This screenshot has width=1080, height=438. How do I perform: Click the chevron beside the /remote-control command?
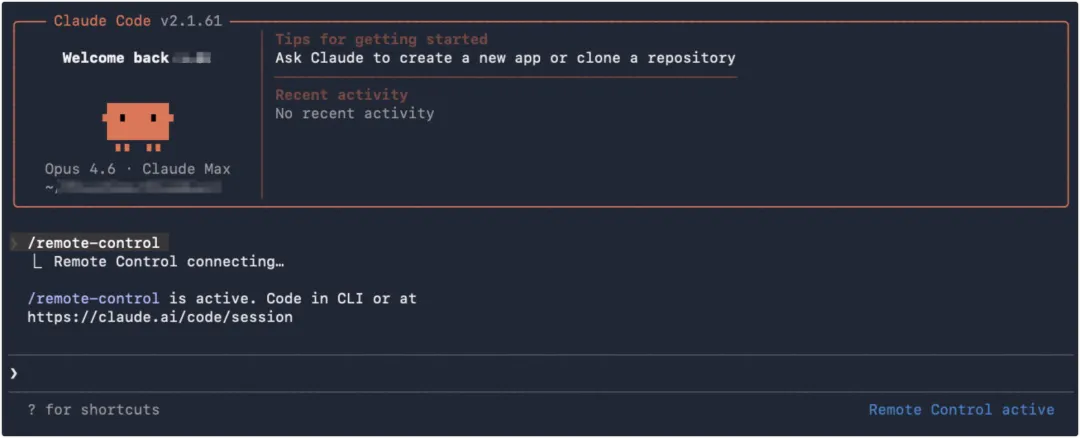coord(14,243)
